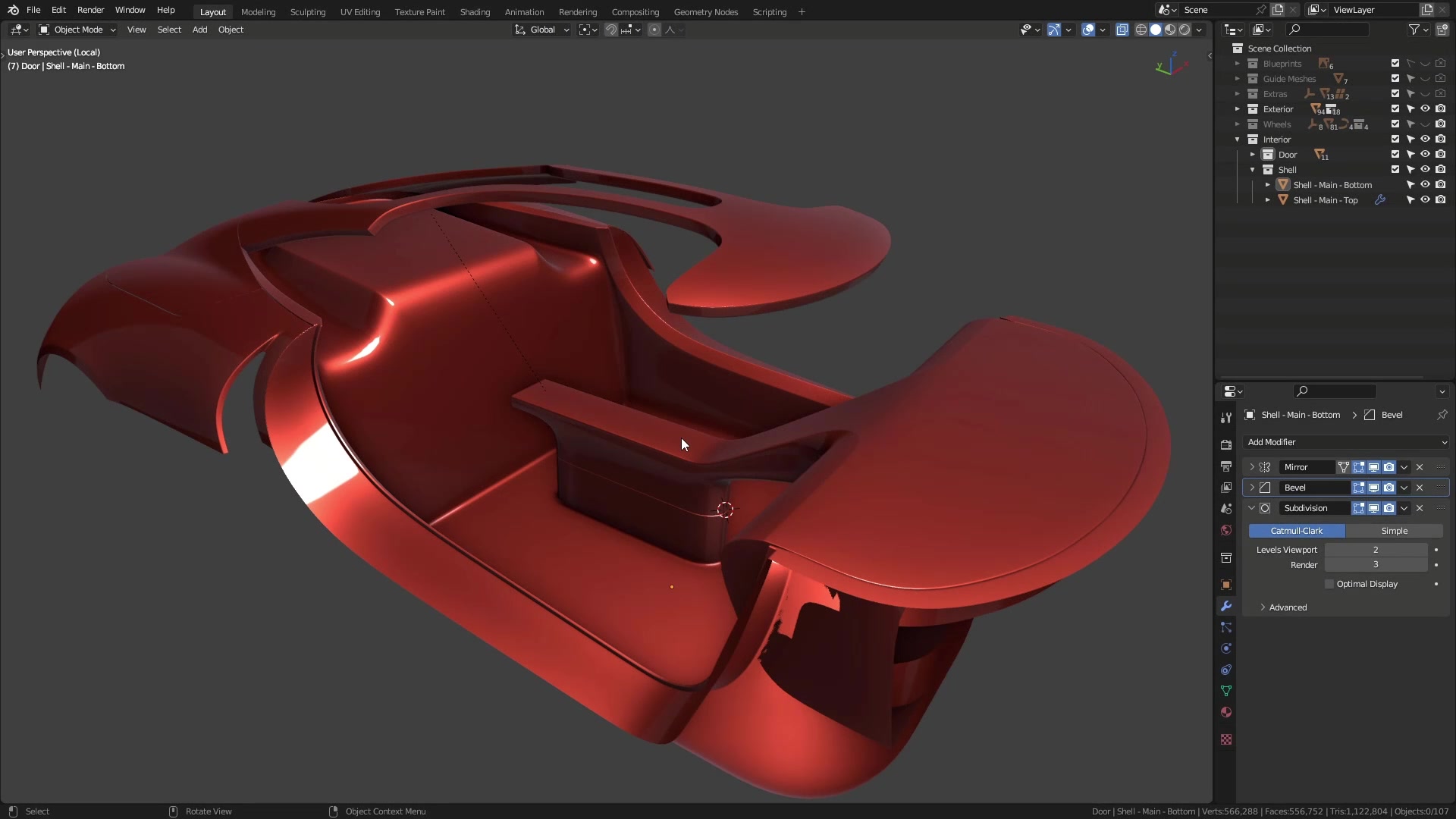Toggle Mirror modifier on cage icon

(x=1344, y=467)
